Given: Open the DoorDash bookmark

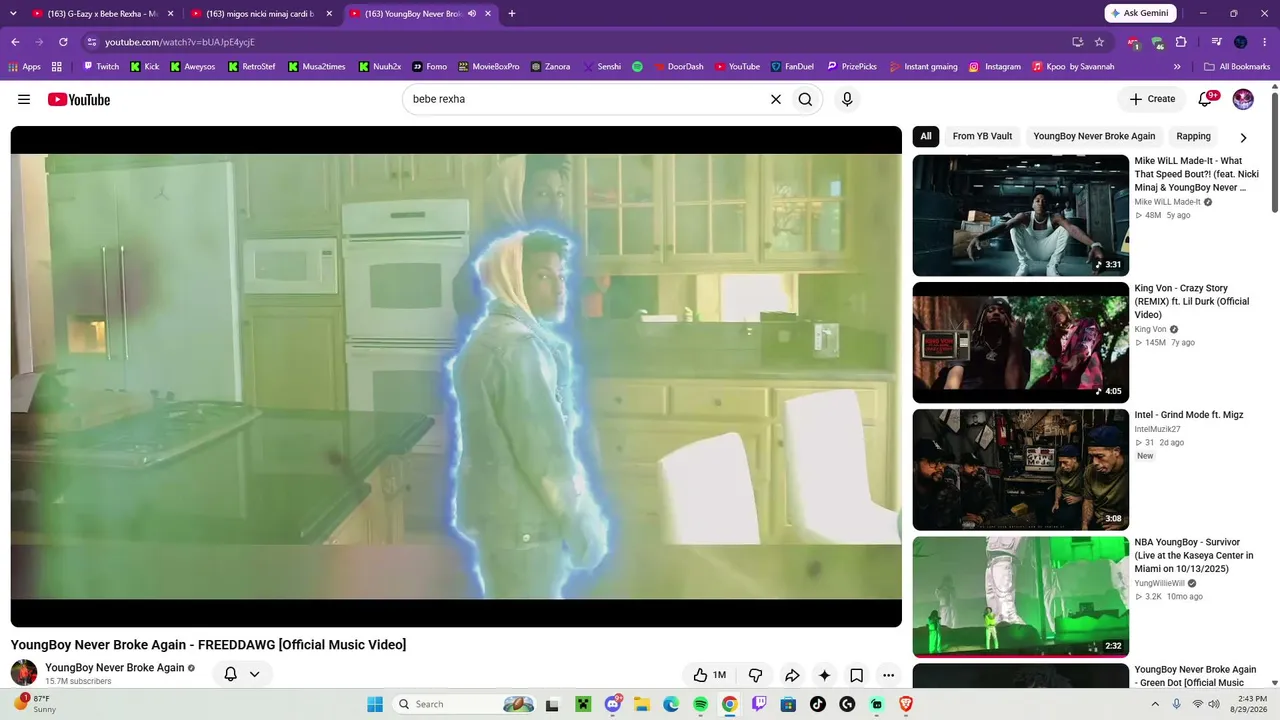Looking at the screenshot, I should (x=678, y=67).
